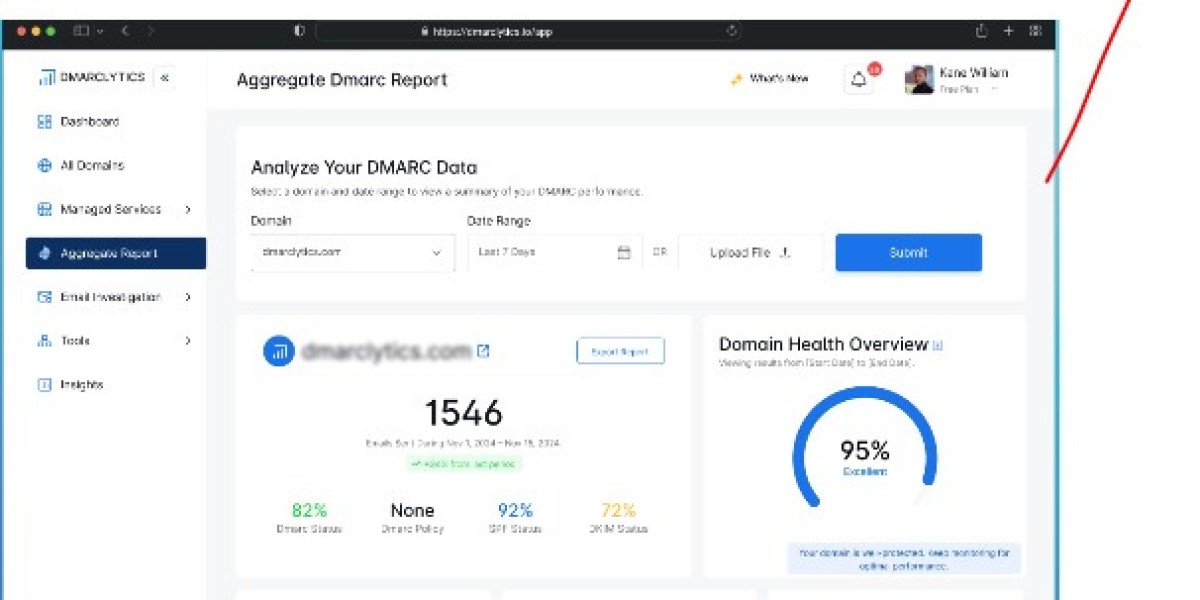Click the privacy shield icon
Image resolution: width=1200 pixels, height=600 pixels.
[x=299, y=32]
